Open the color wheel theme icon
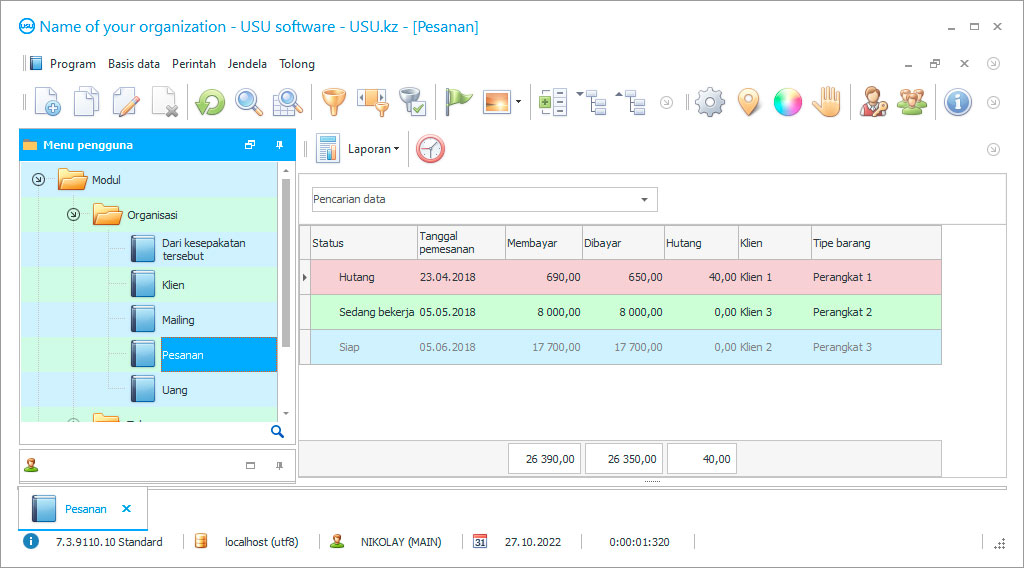 788,103
